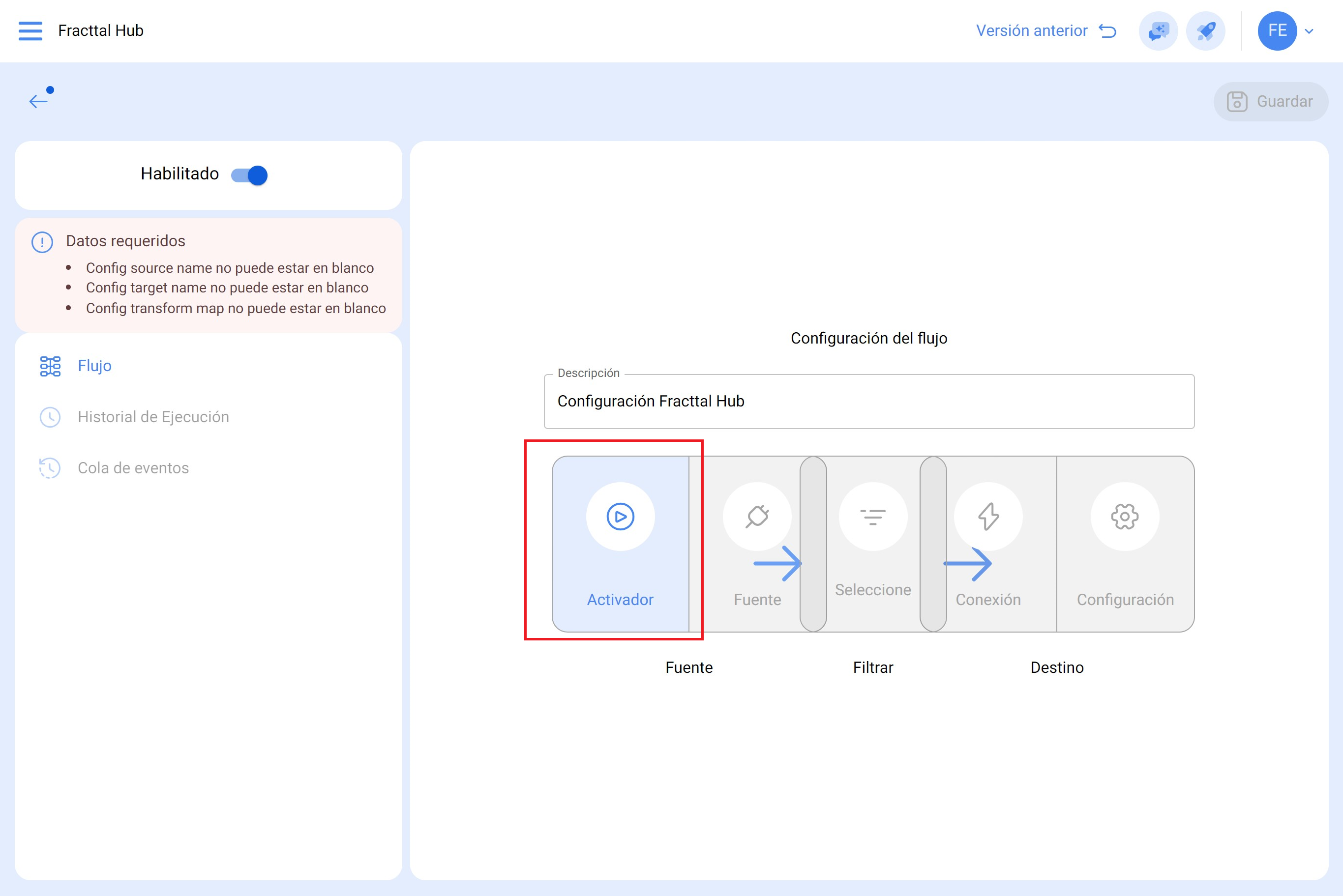Click the Destino section label
Image resolution: width=1343 pixels, height=896 pixels.
pos(1057,667)
